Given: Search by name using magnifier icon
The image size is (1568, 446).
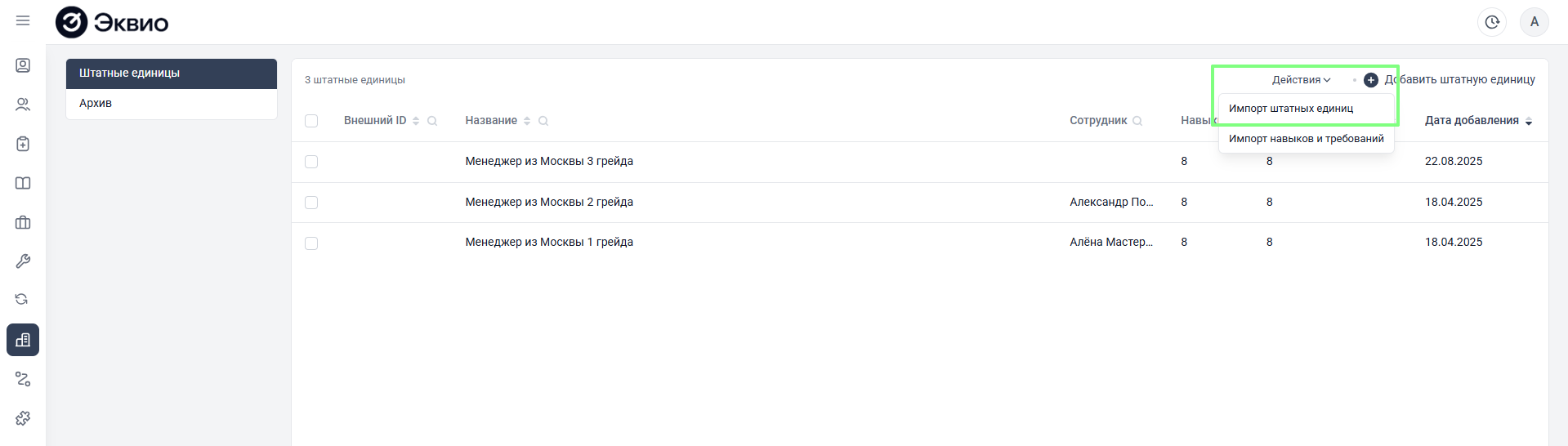Looking at the screenshot, I should pyautogui.click(x=543, y=121).
